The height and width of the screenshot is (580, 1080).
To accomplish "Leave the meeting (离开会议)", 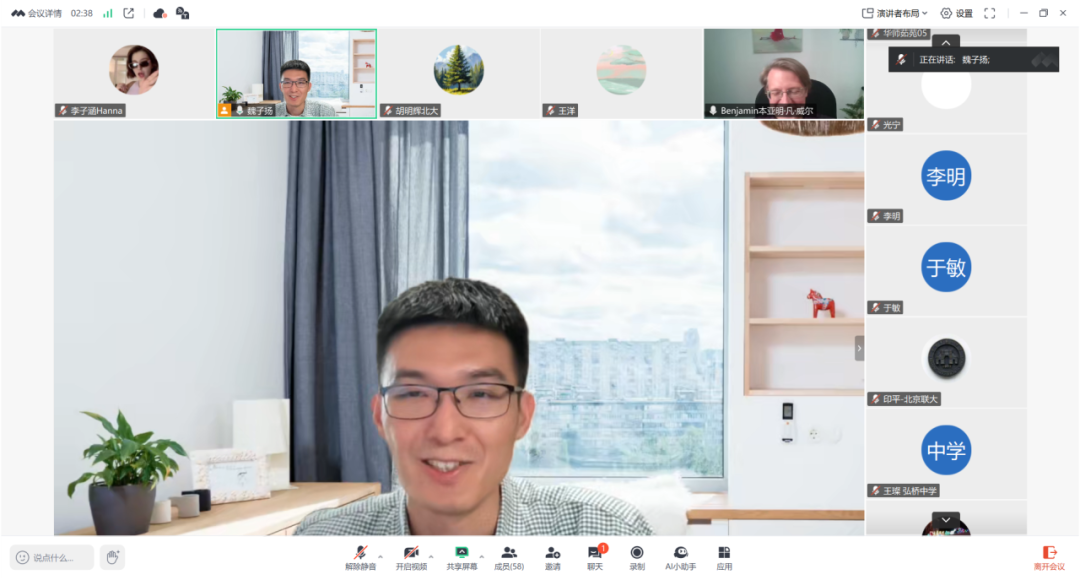I will pos(1049,557).
